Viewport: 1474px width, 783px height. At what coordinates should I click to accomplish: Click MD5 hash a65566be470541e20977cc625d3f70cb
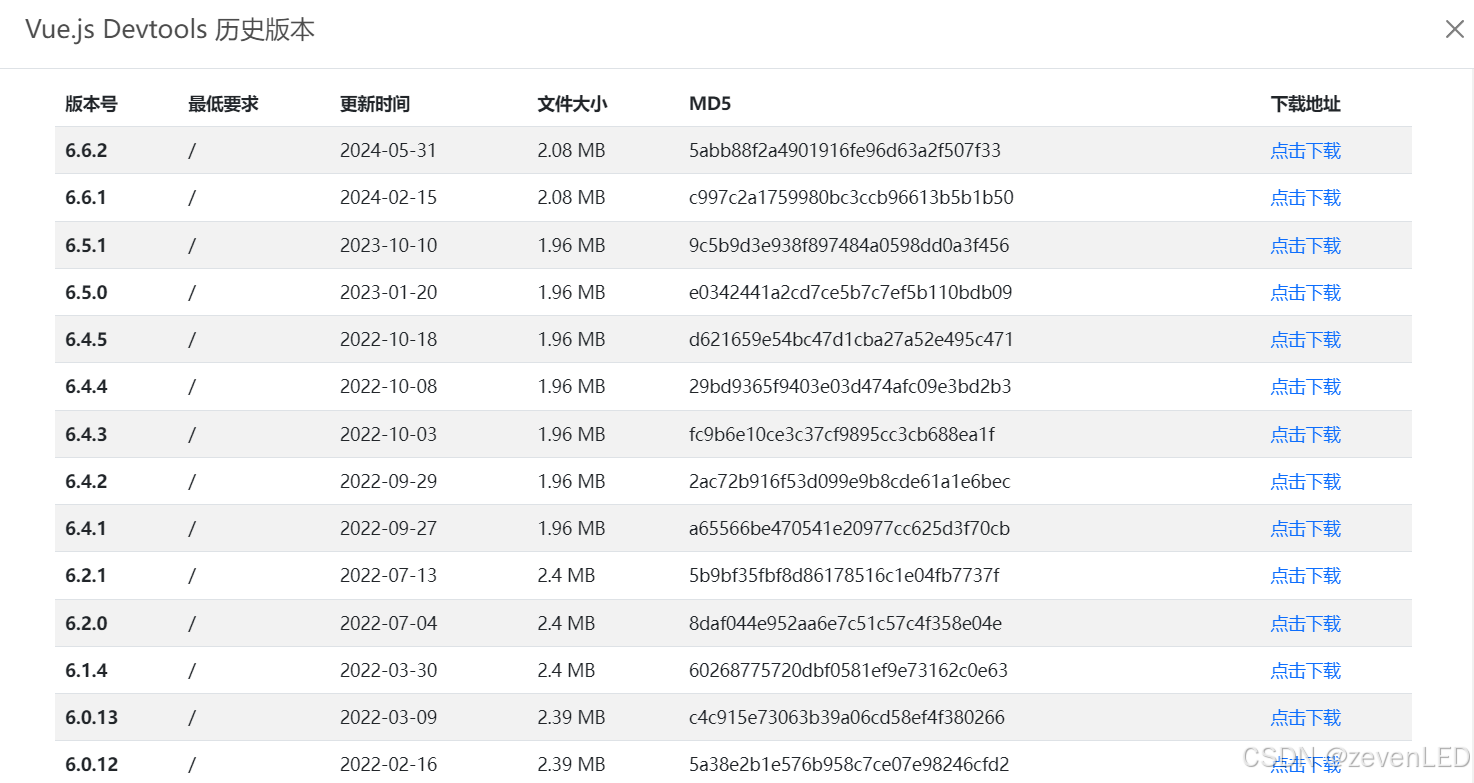point(849,529)
